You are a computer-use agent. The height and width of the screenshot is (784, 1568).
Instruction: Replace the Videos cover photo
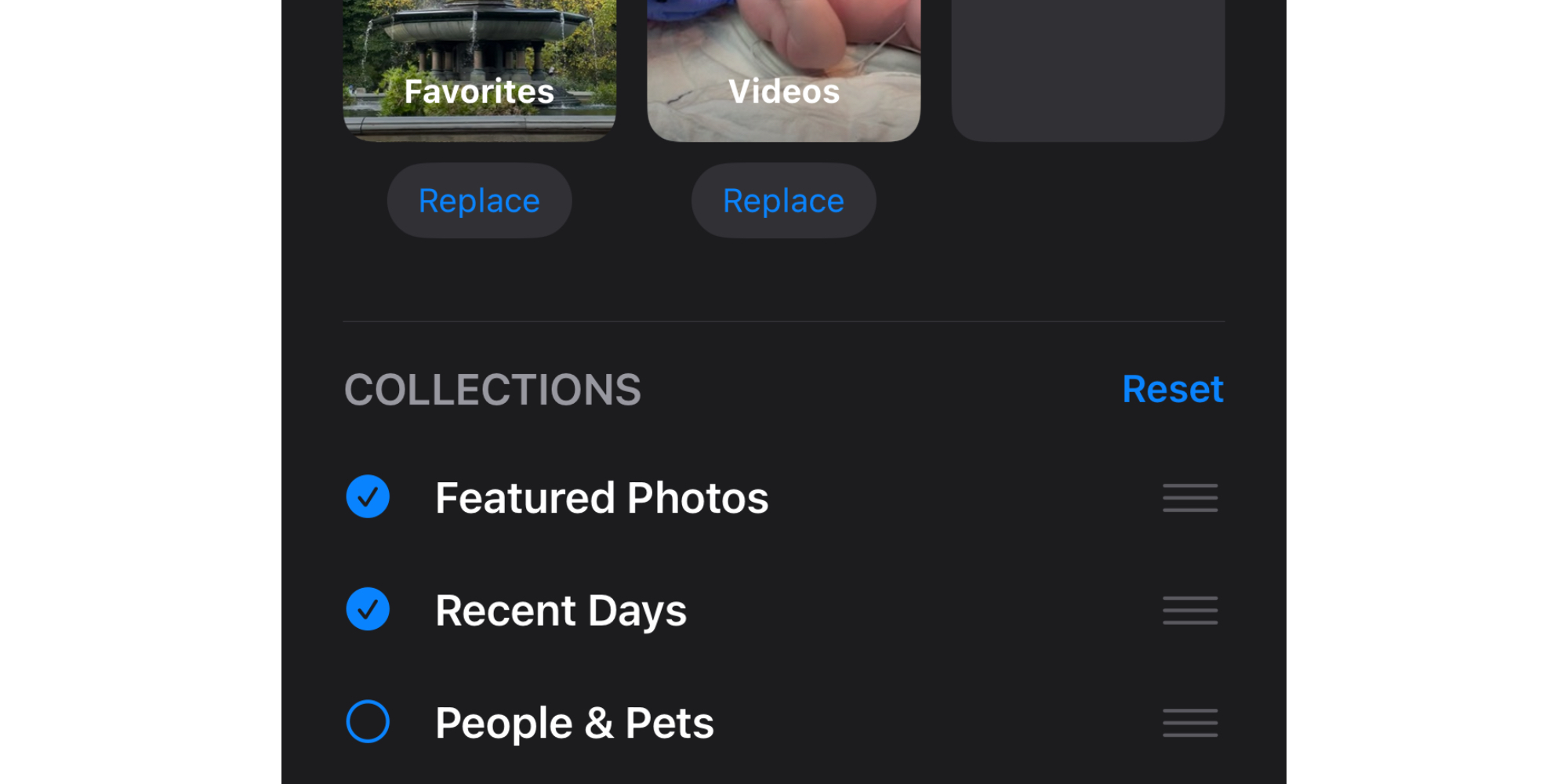point(783,200)
